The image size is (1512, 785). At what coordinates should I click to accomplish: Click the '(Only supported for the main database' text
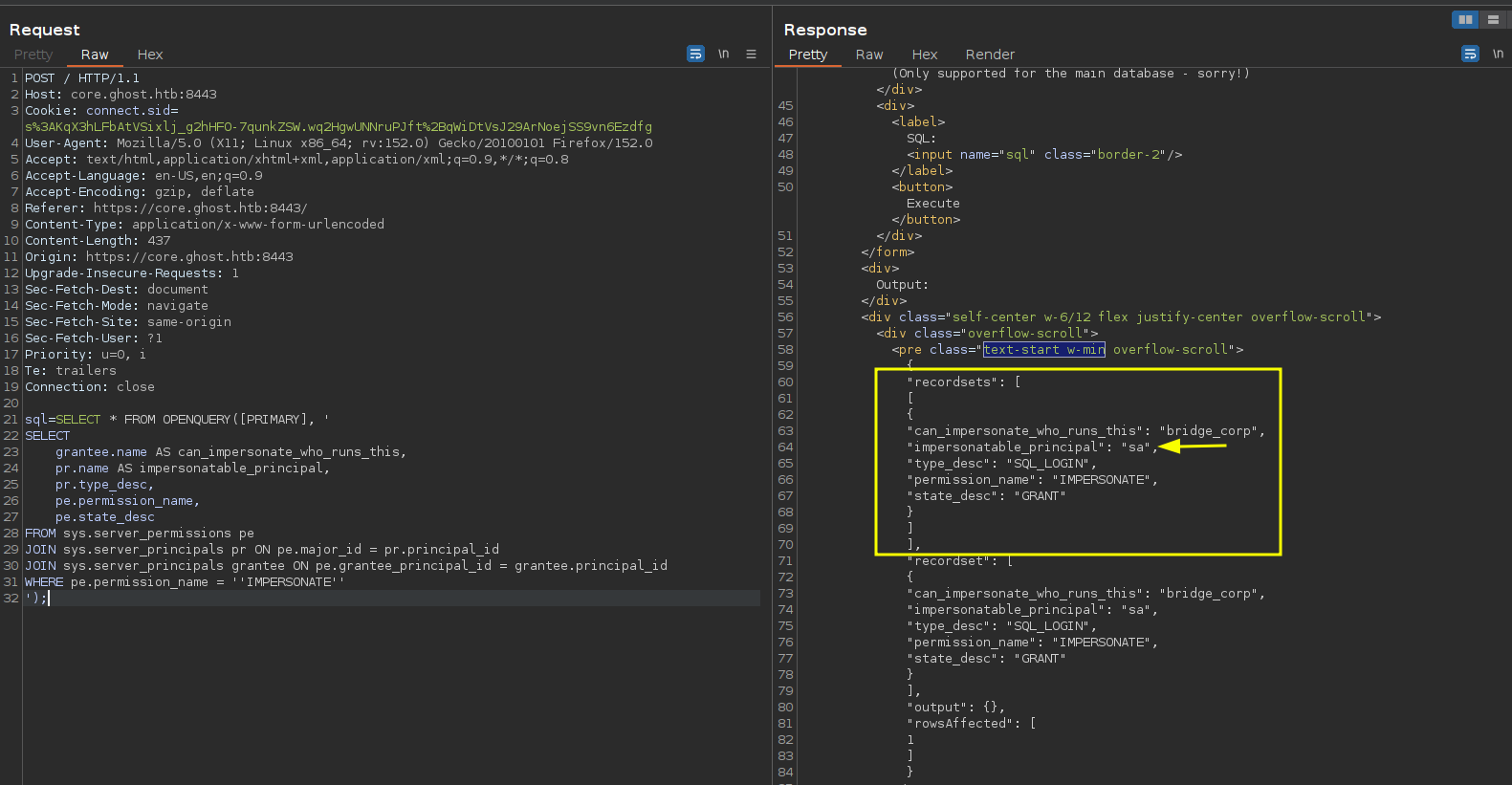1071,74
